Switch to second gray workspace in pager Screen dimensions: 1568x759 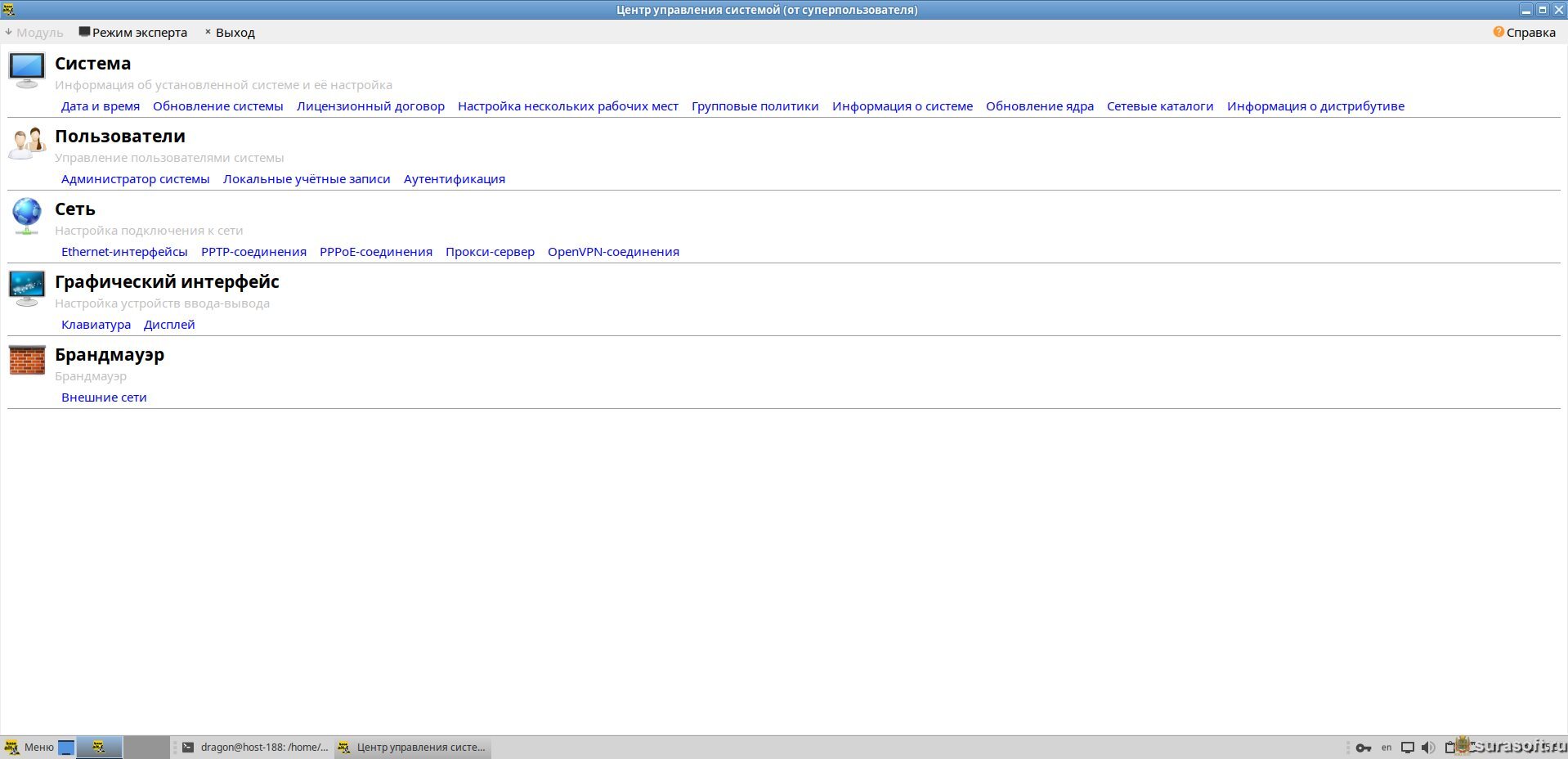(146, 747)
